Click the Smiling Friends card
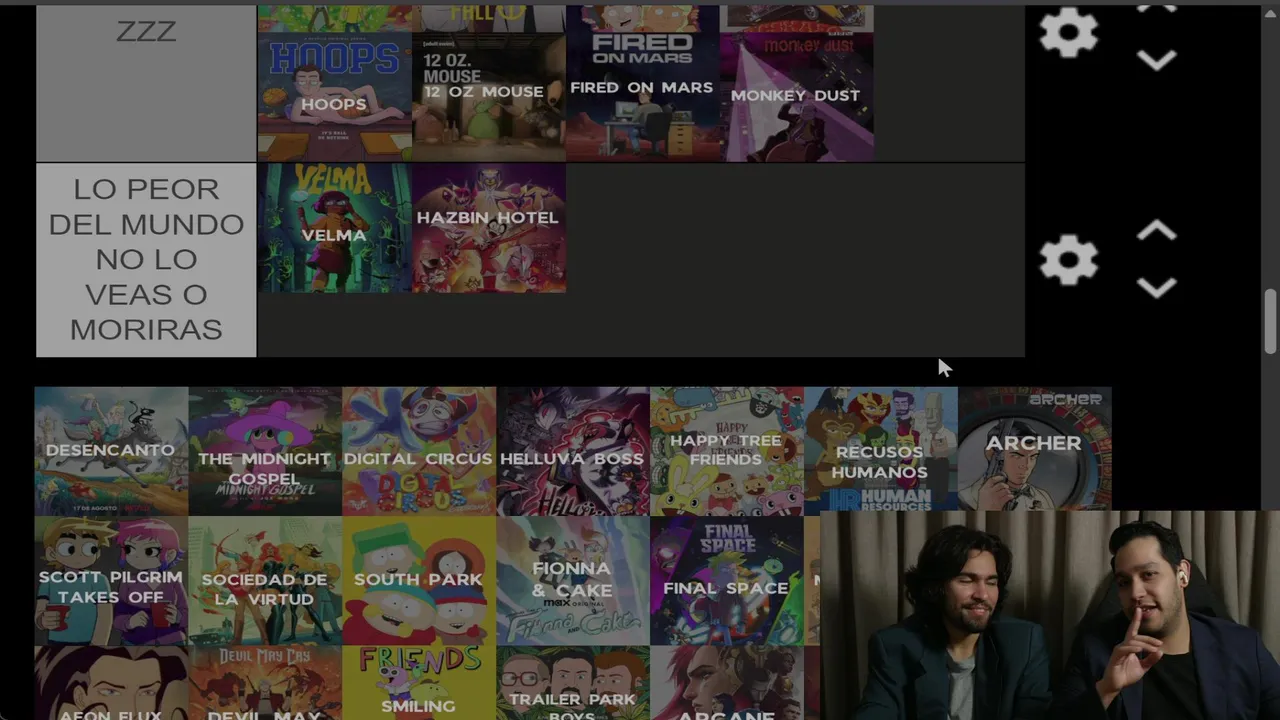The width and height of the screenshot is (1280, 720). pos(419,683)
